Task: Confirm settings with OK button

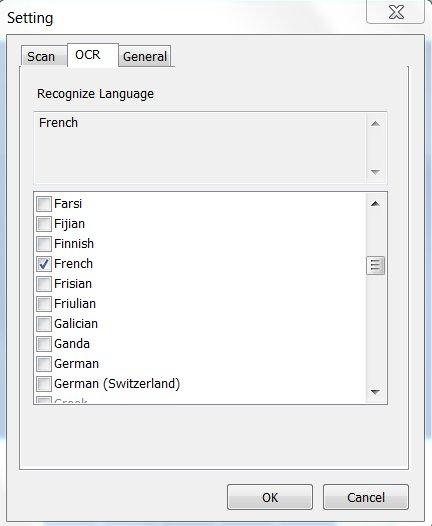Action: pyautogui.click(x=270, y=497)
